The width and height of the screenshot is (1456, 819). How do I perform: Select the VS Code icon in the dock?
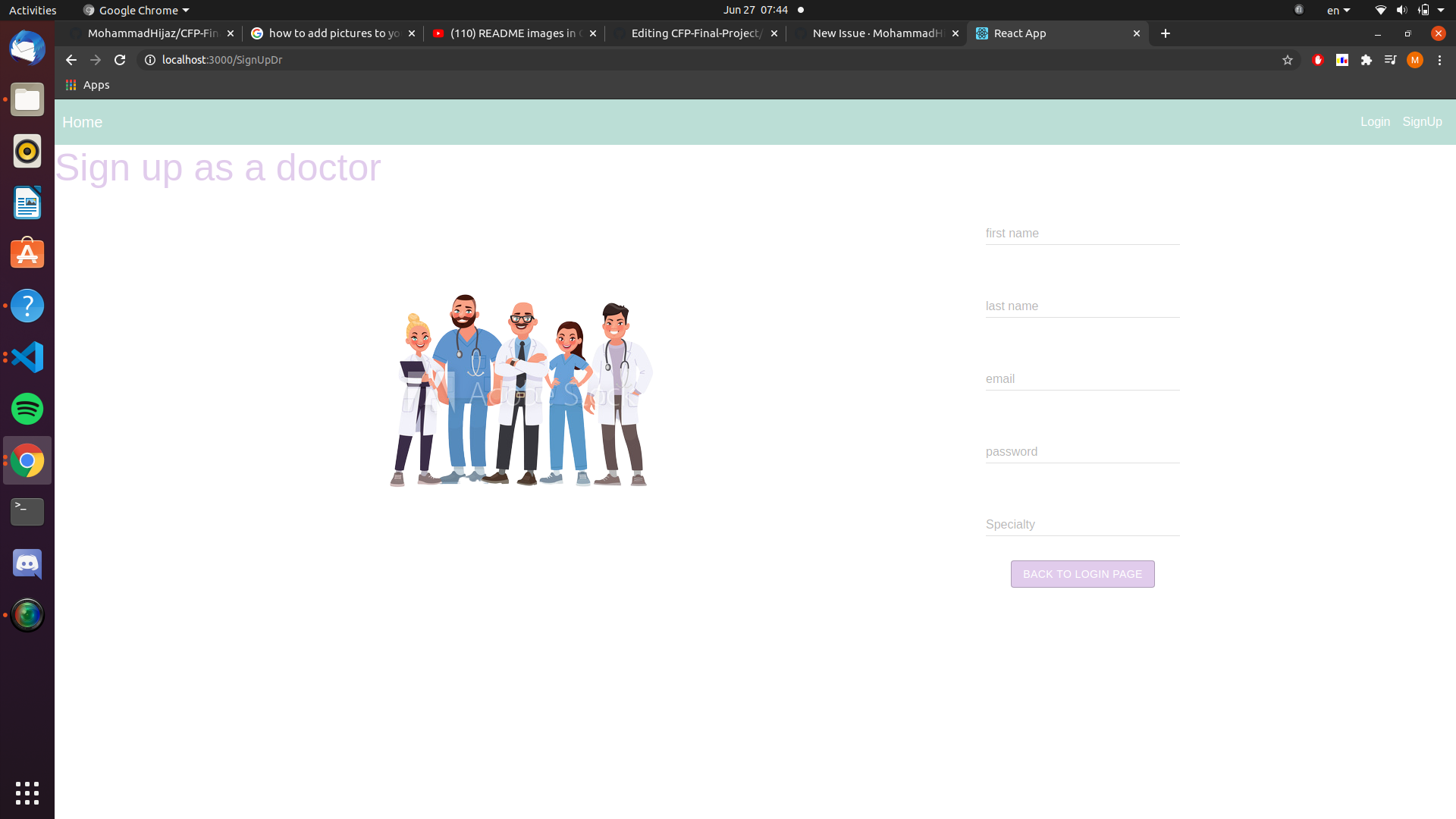(27, 357)
